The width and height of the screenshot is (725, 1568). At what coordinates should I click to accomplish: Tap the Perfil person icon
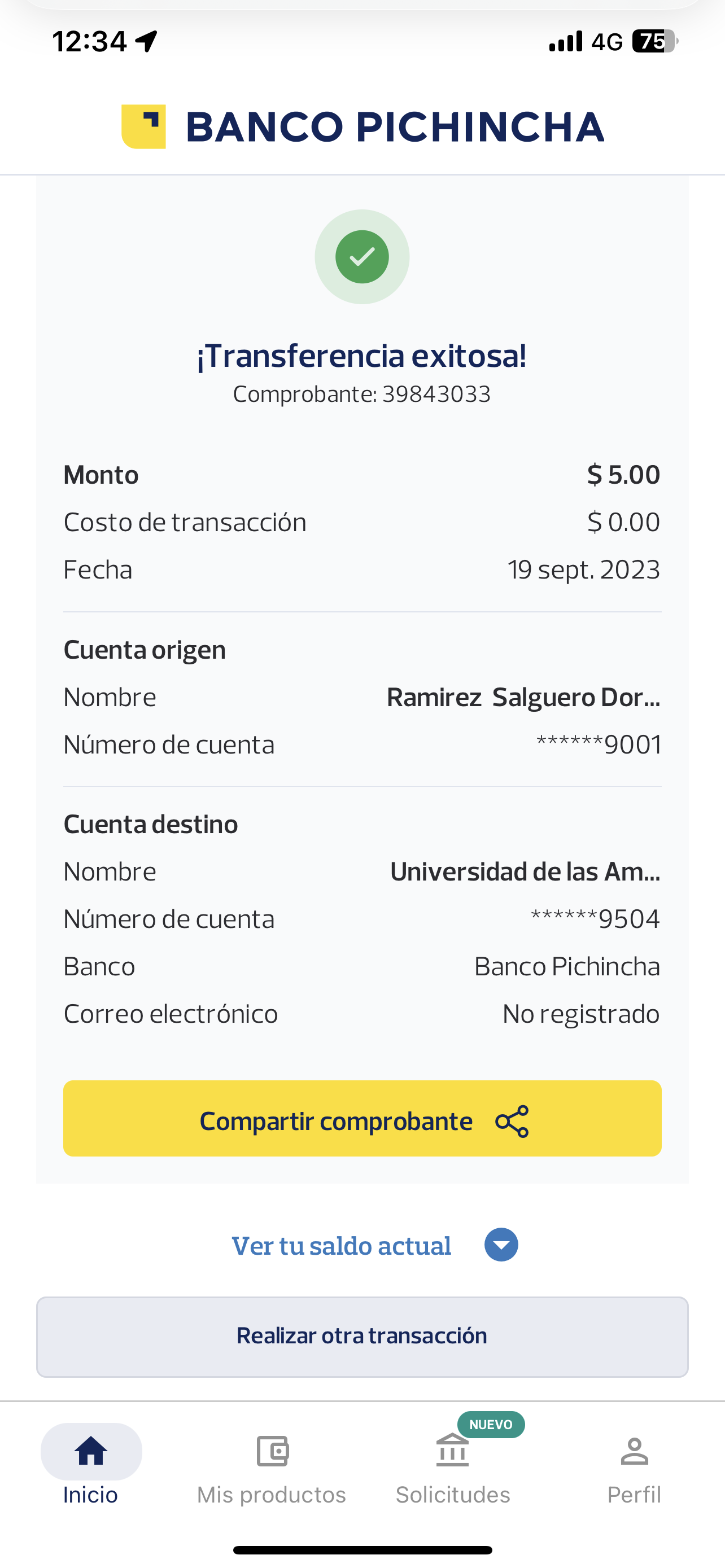[634, 1451]
